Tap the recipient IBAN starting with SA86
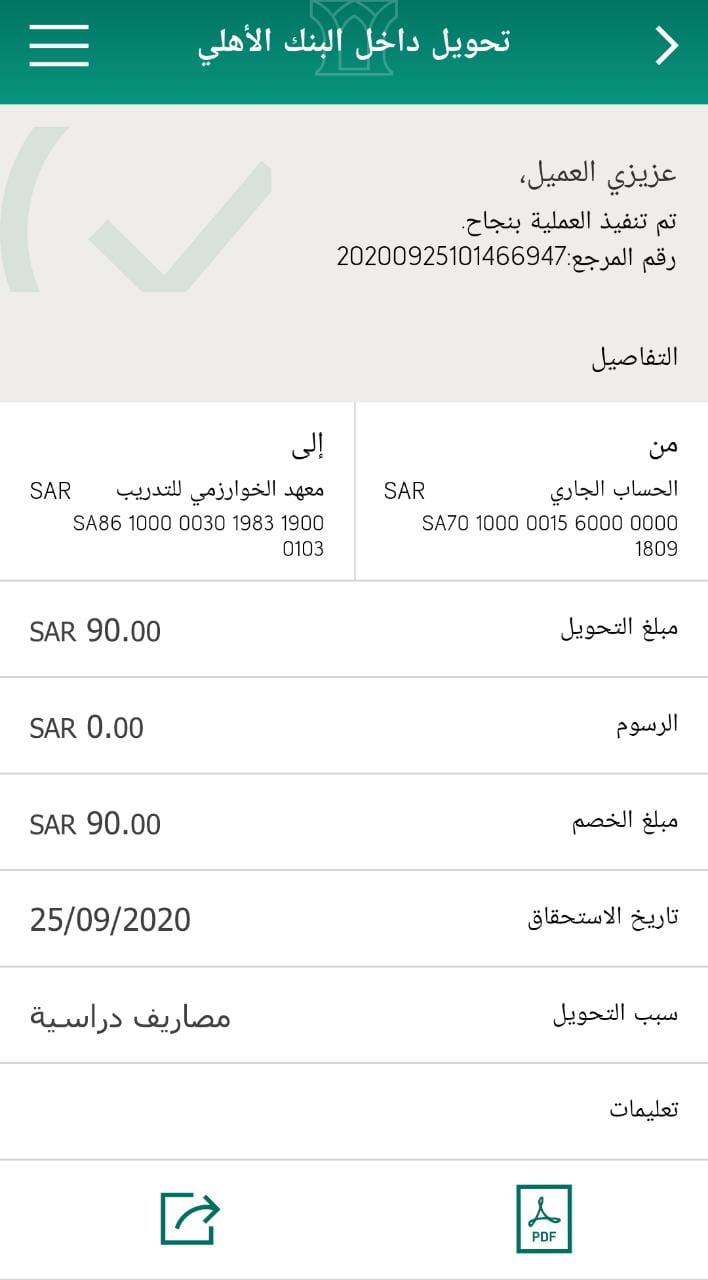 pyautogui.click(x=198, y=535)
